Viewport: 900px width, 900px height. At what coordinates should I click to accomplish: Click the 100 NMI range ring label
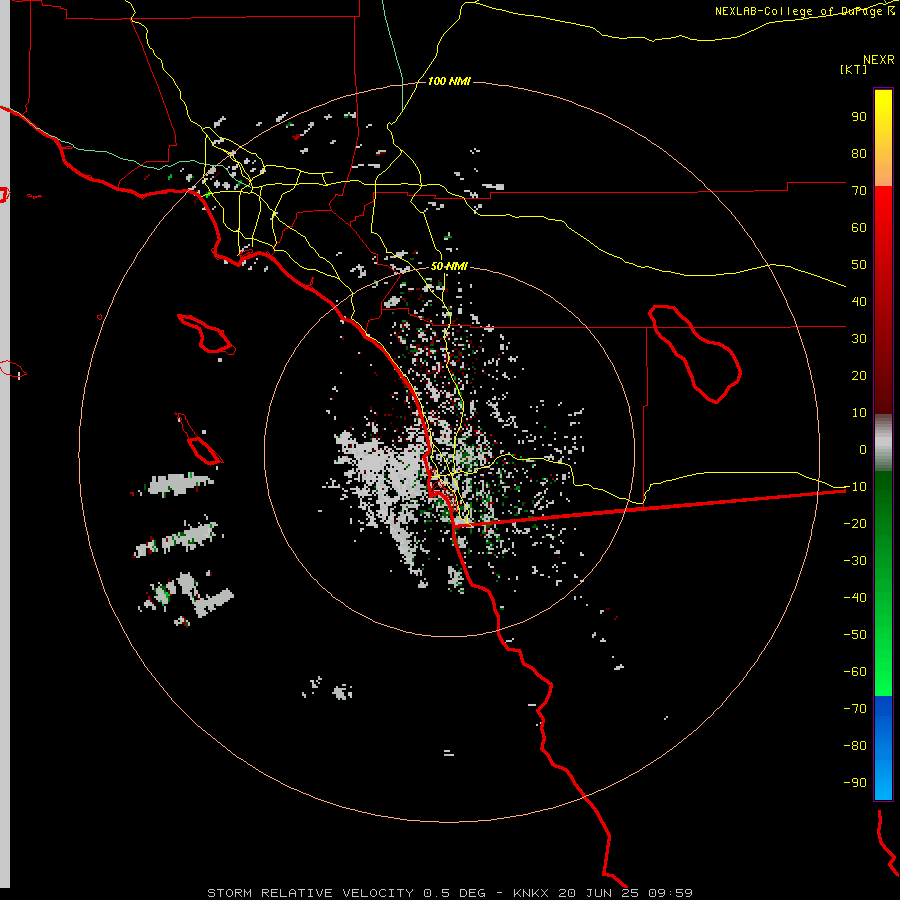tap(449, 82)
